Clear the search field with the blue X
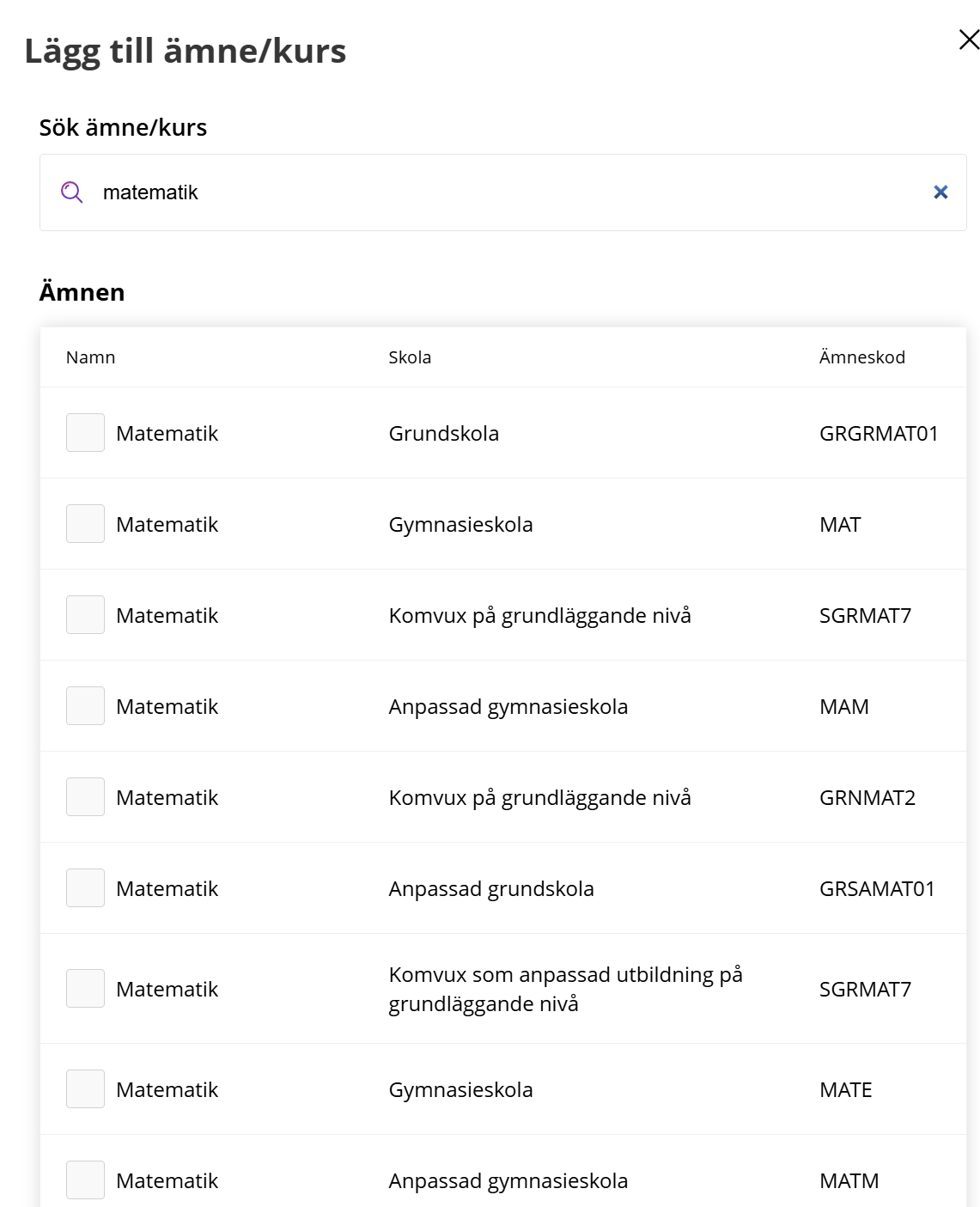Image resolution: width=980 pixels, height=1207 pixels. (x=940, y=192)
